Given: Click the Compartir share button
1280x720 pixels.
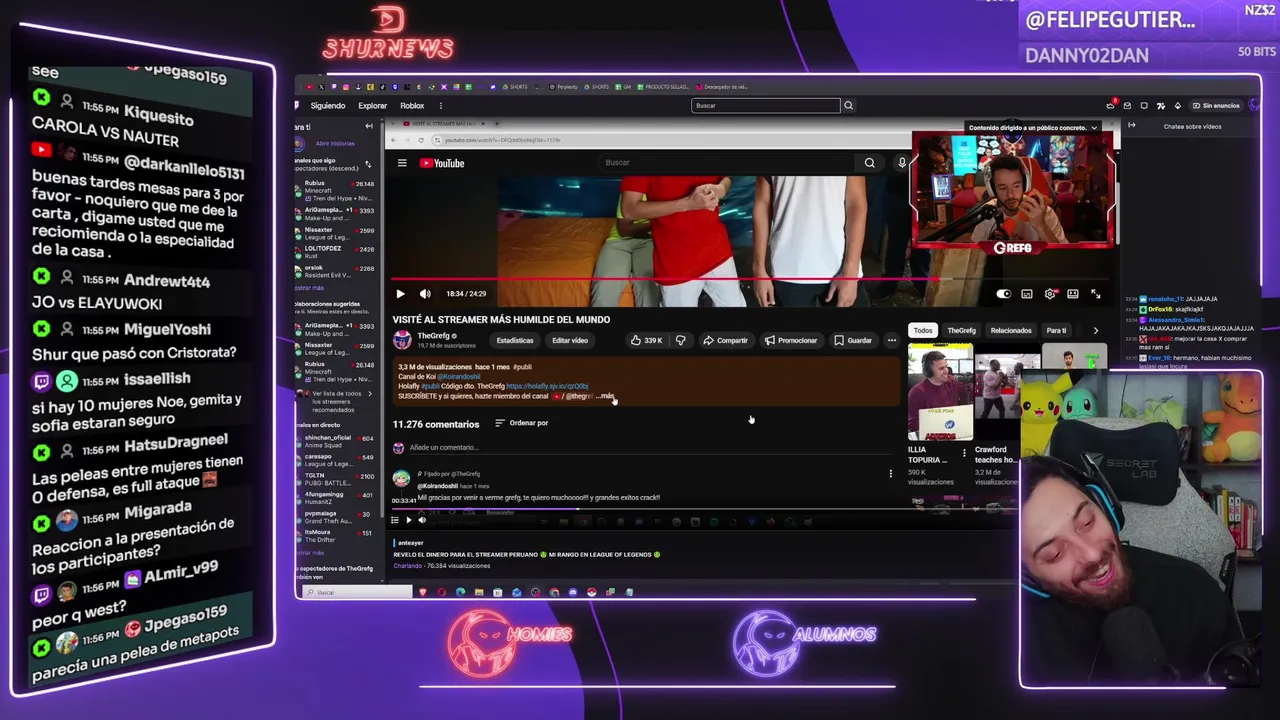Looking at the screenshot, I should tap(725, 341).
